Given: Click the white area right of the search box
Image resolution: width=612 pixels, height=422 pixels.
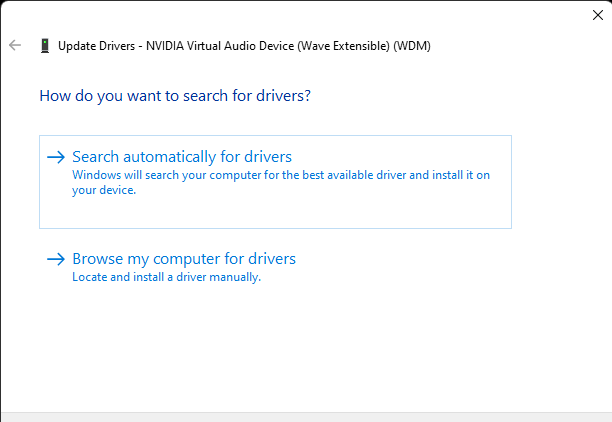Looking at the screenshot, I should click(560, 180).
